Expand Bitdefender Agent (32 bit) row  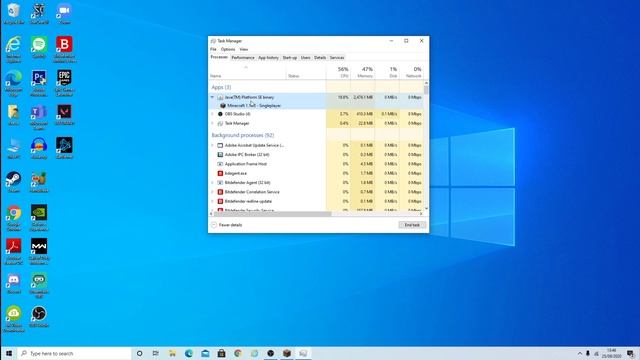click(212, 182)
